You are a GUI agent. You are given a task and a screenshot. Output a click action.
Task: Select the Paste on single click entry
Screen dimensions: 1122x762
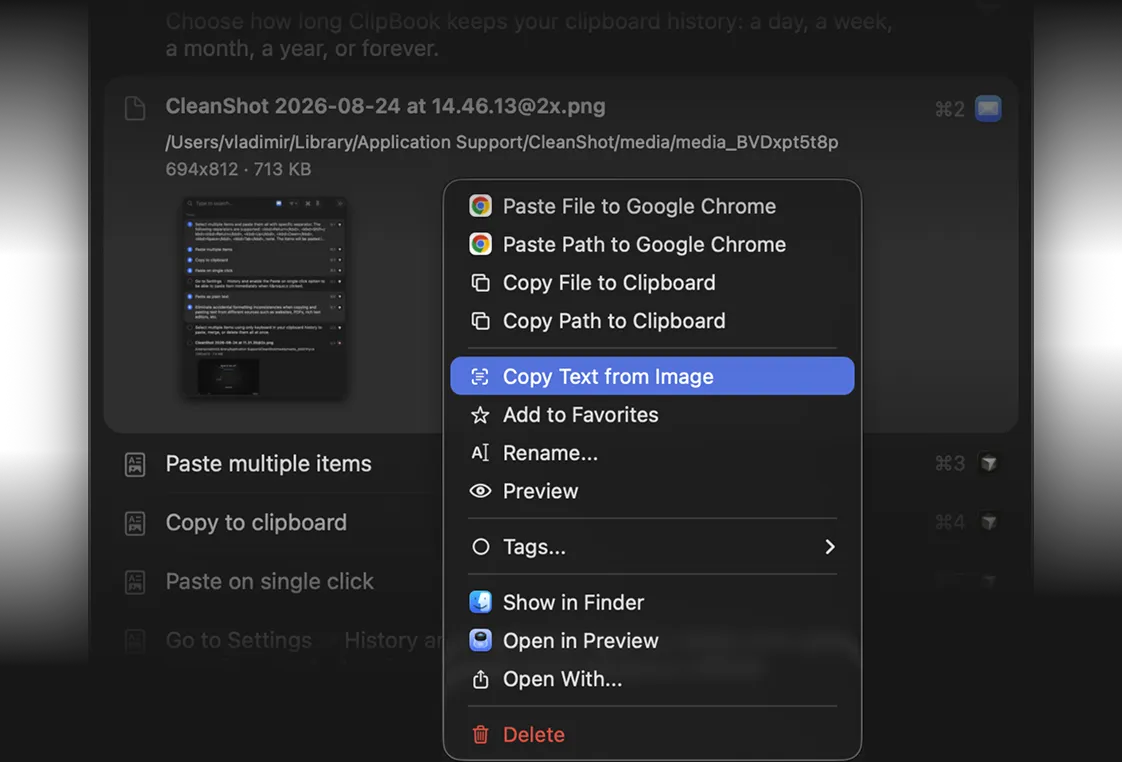pos(270,581)
